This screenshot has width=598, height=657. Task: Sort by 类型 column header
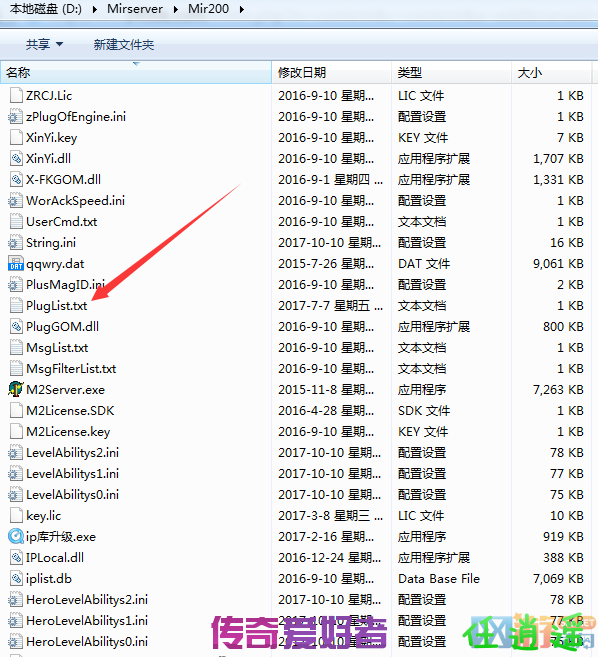(x=451, y=72)
